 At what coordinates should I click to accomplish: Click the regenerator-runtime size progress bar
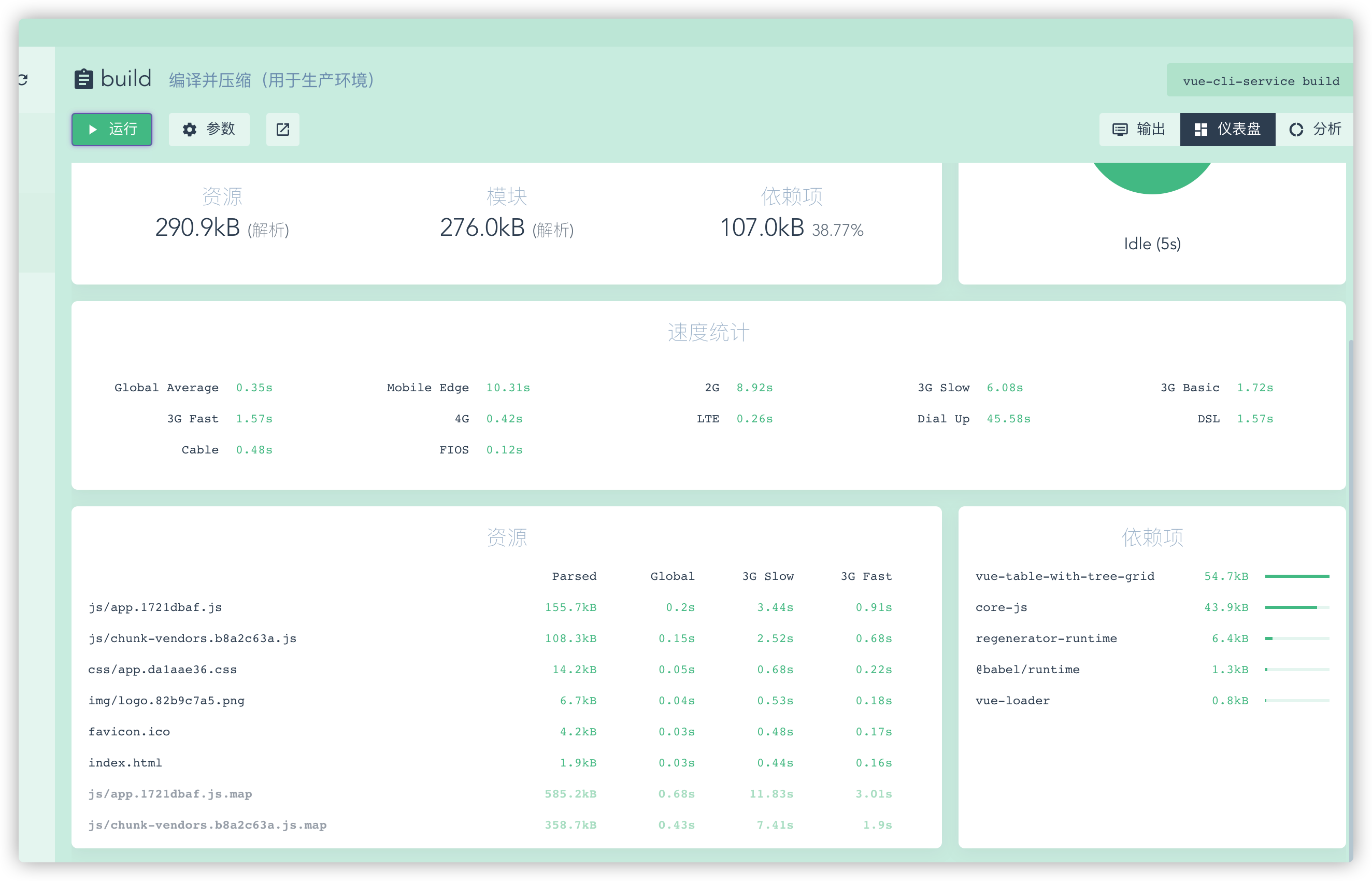tap(1297, 638)
